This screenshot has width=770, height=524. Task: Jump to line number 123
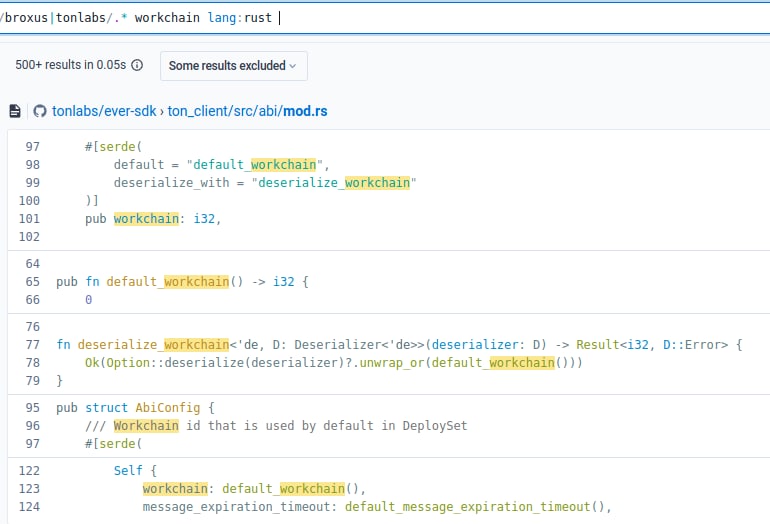(x=28, y=489)
